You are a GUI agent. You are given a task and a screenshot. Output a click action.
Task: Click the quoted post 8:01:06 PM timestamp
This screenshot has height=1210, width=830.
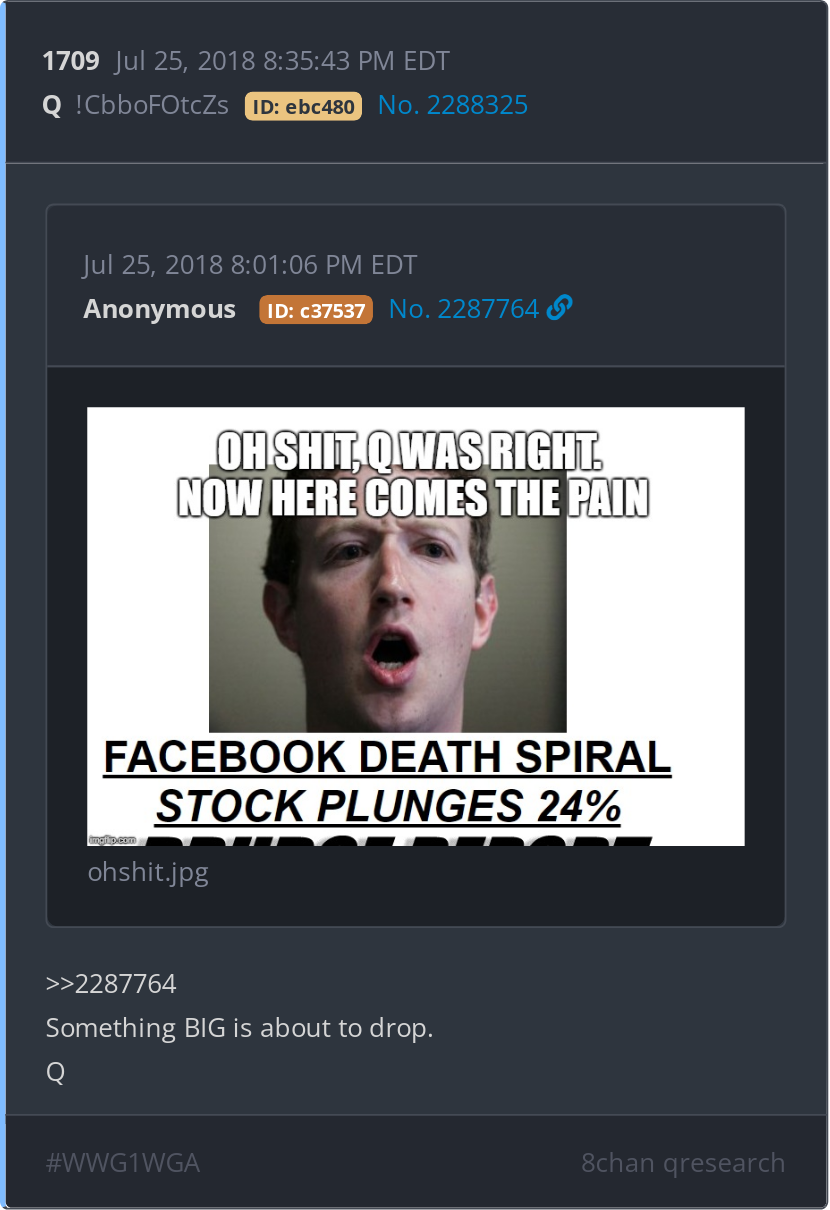pos(250,265)
